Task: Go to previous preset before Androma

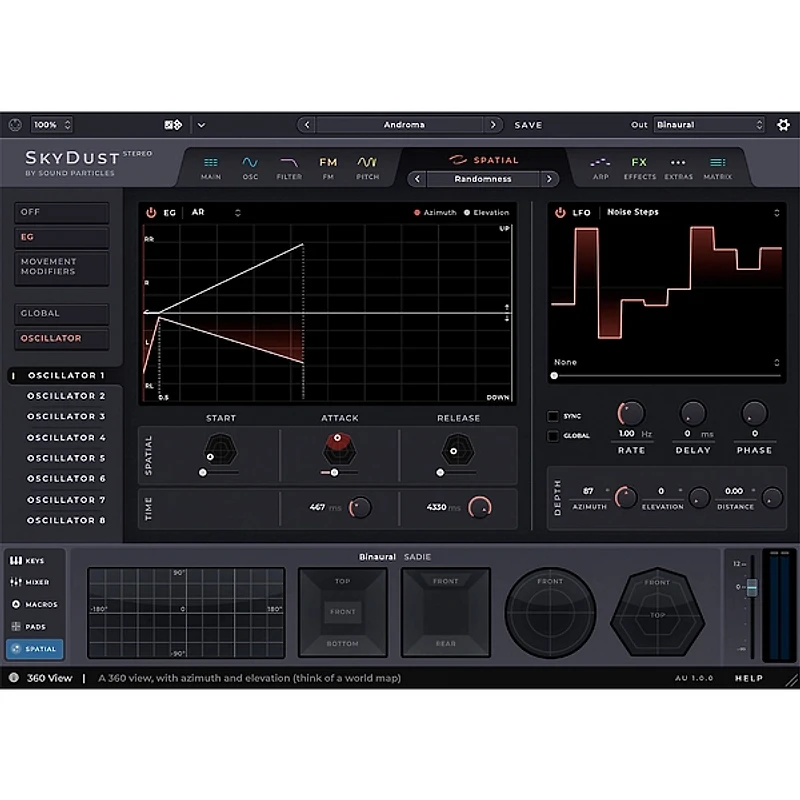Action: (307, 125)
